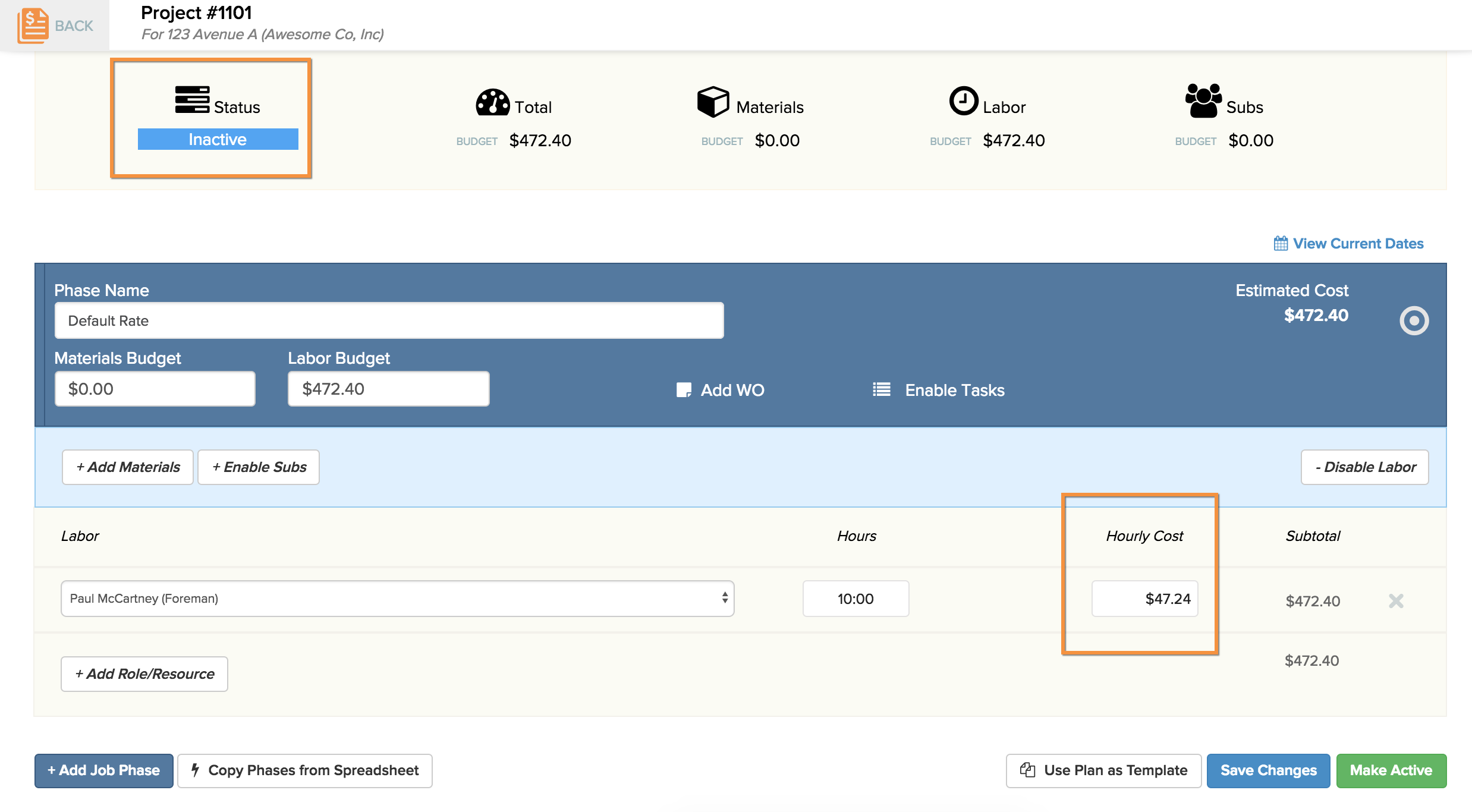Screen dimensions: 1472x812
Task: Click the Hours column header
Action: [x=857, y=536]
